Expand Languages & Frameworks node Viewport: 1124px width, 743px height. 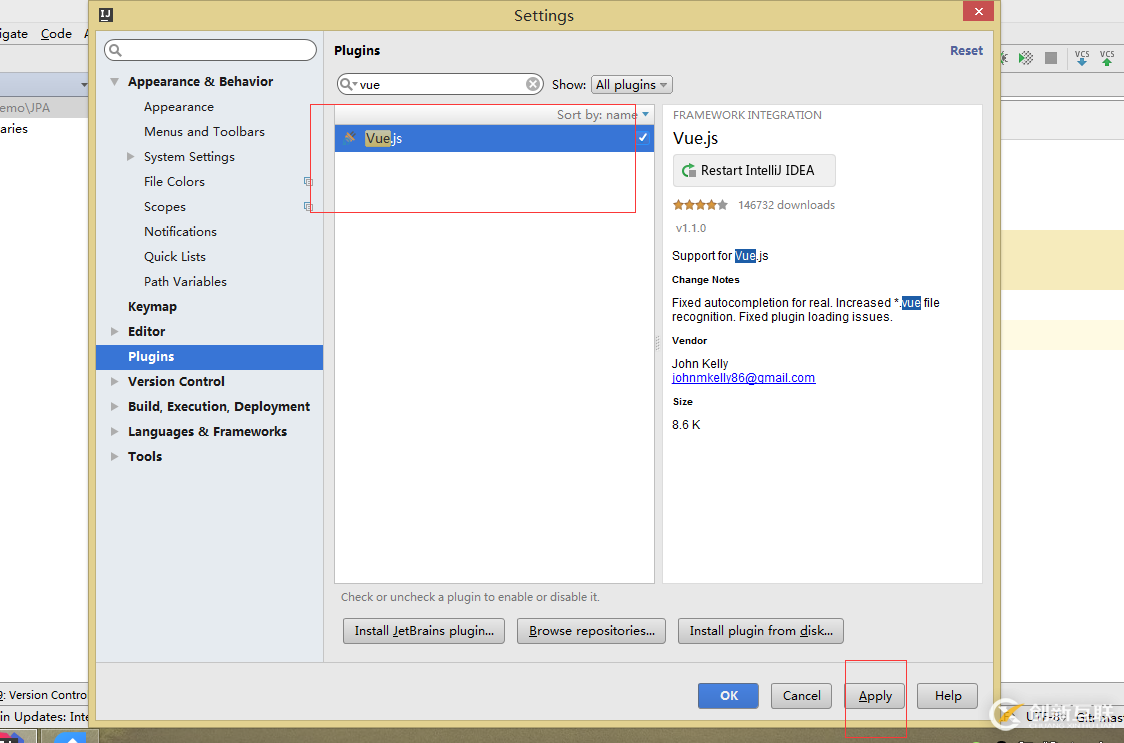[115, 432]
